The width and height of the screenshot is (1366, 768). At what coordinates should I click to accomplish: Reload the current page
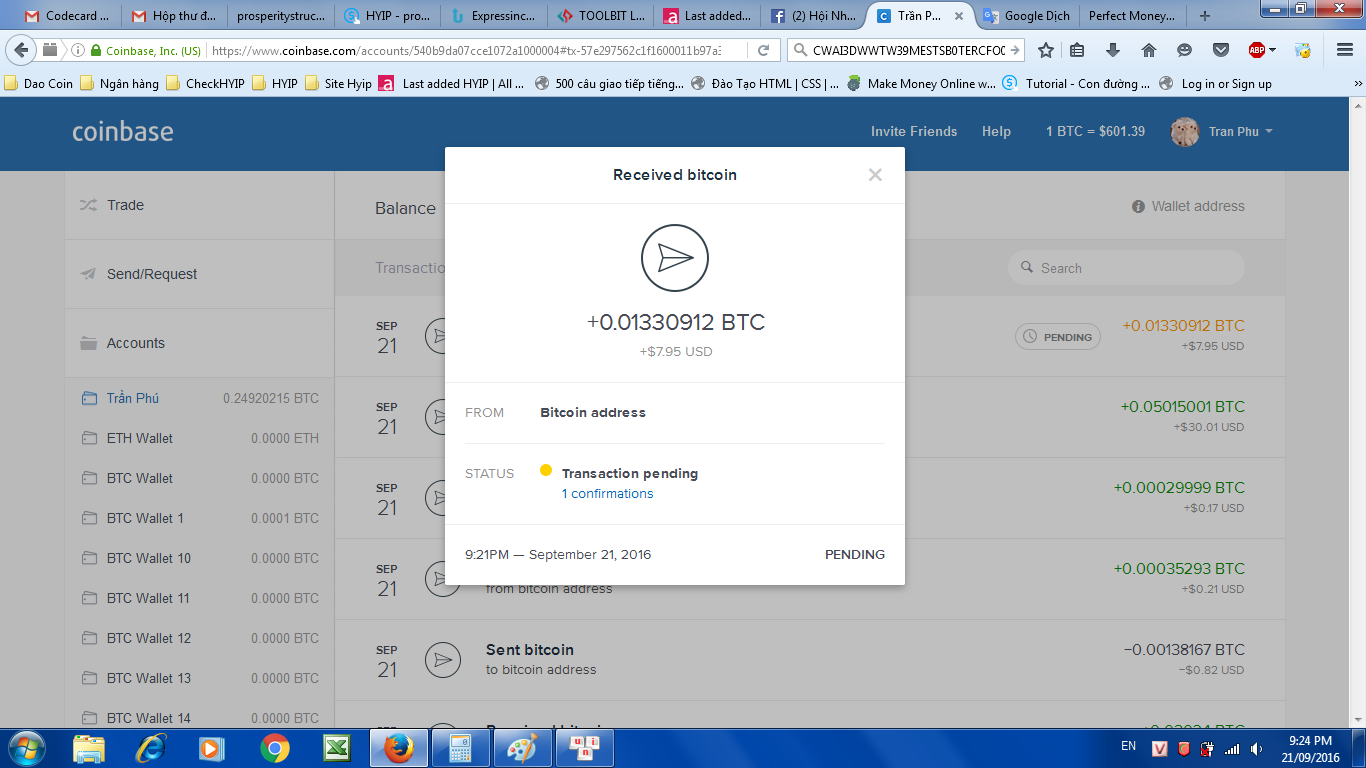tap(763, 50)
